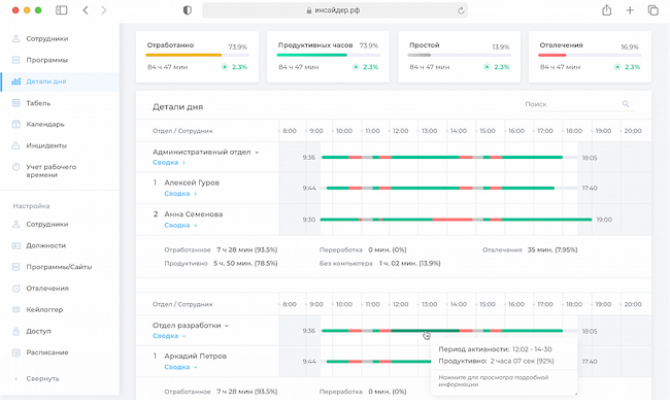670x400 pixels.
Task: Click Продуктивных часов progress bar
Action: click(x=328, y=55)
